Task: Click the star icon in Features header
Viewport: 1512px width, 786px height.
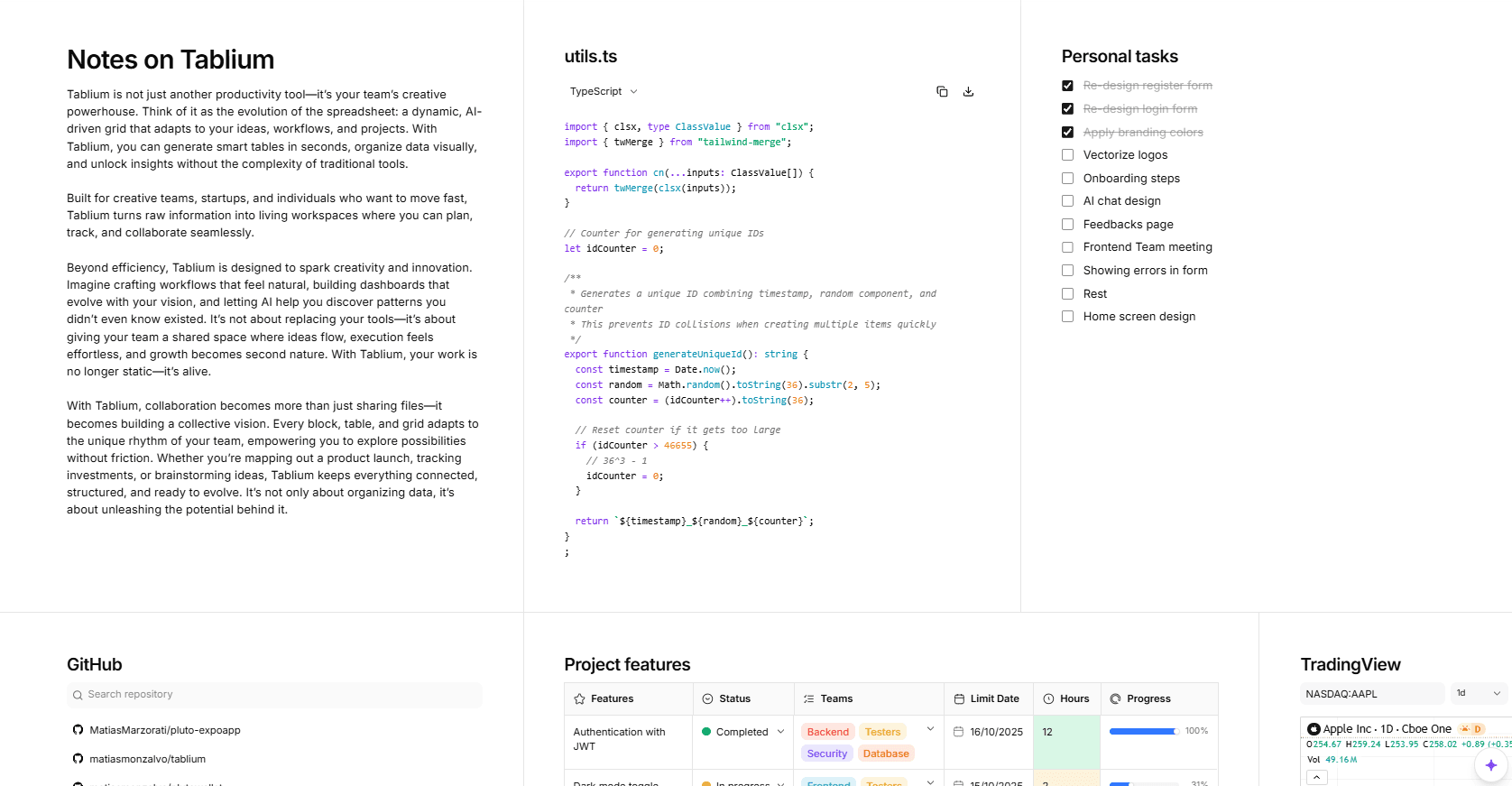Action: point(580,698)
